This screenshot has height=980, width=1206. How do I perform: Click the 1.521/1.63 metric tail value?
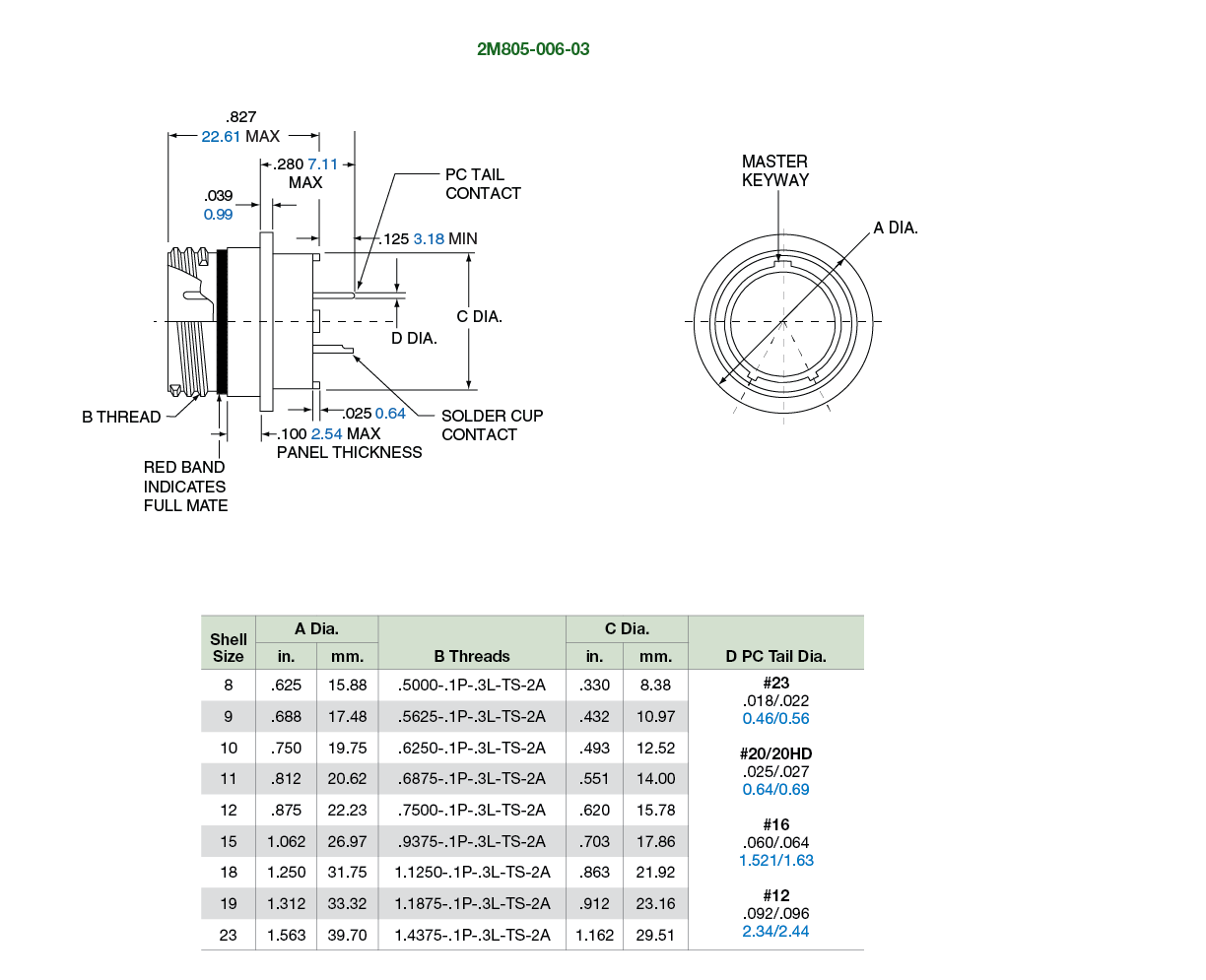(776, 860)
